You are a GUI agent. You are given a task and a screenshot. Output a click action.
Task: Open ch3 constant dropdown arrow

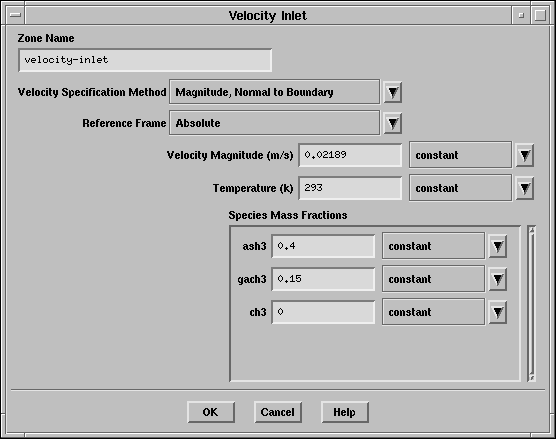(497, 312)
